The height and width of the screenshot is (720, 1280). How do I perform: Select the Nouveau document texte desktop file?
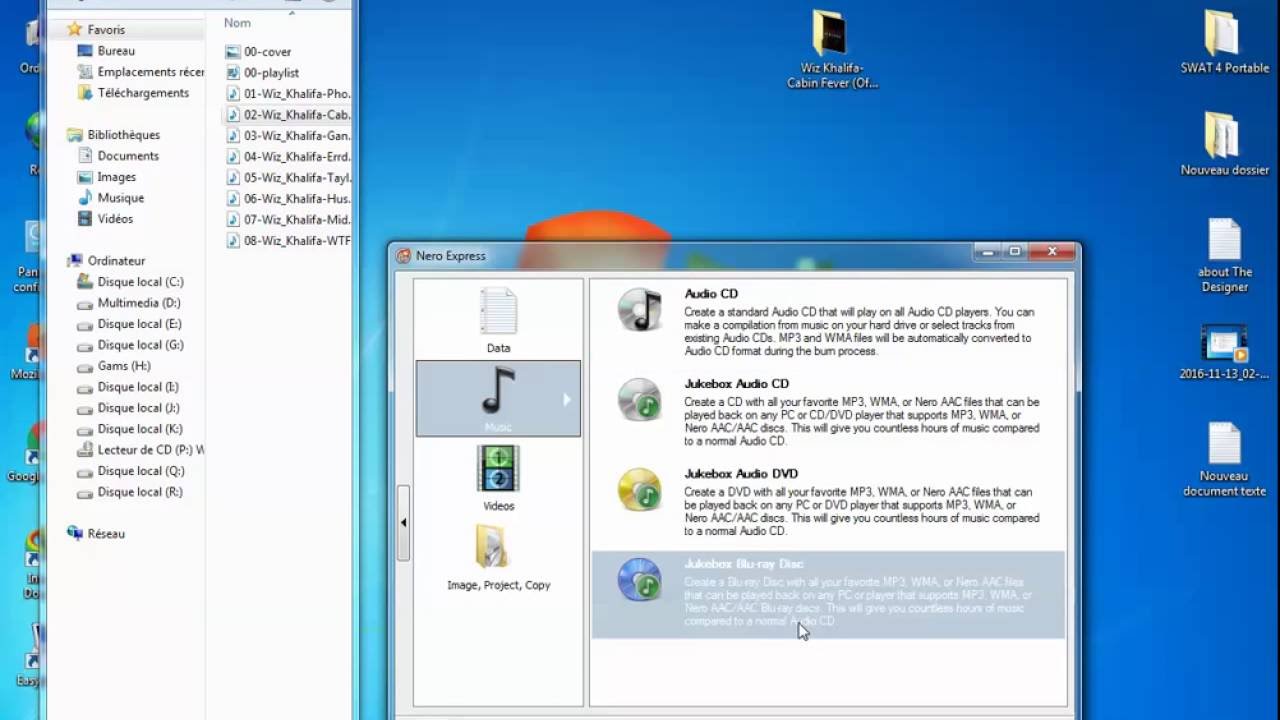pyautogui.click(x=1224, y=460)
